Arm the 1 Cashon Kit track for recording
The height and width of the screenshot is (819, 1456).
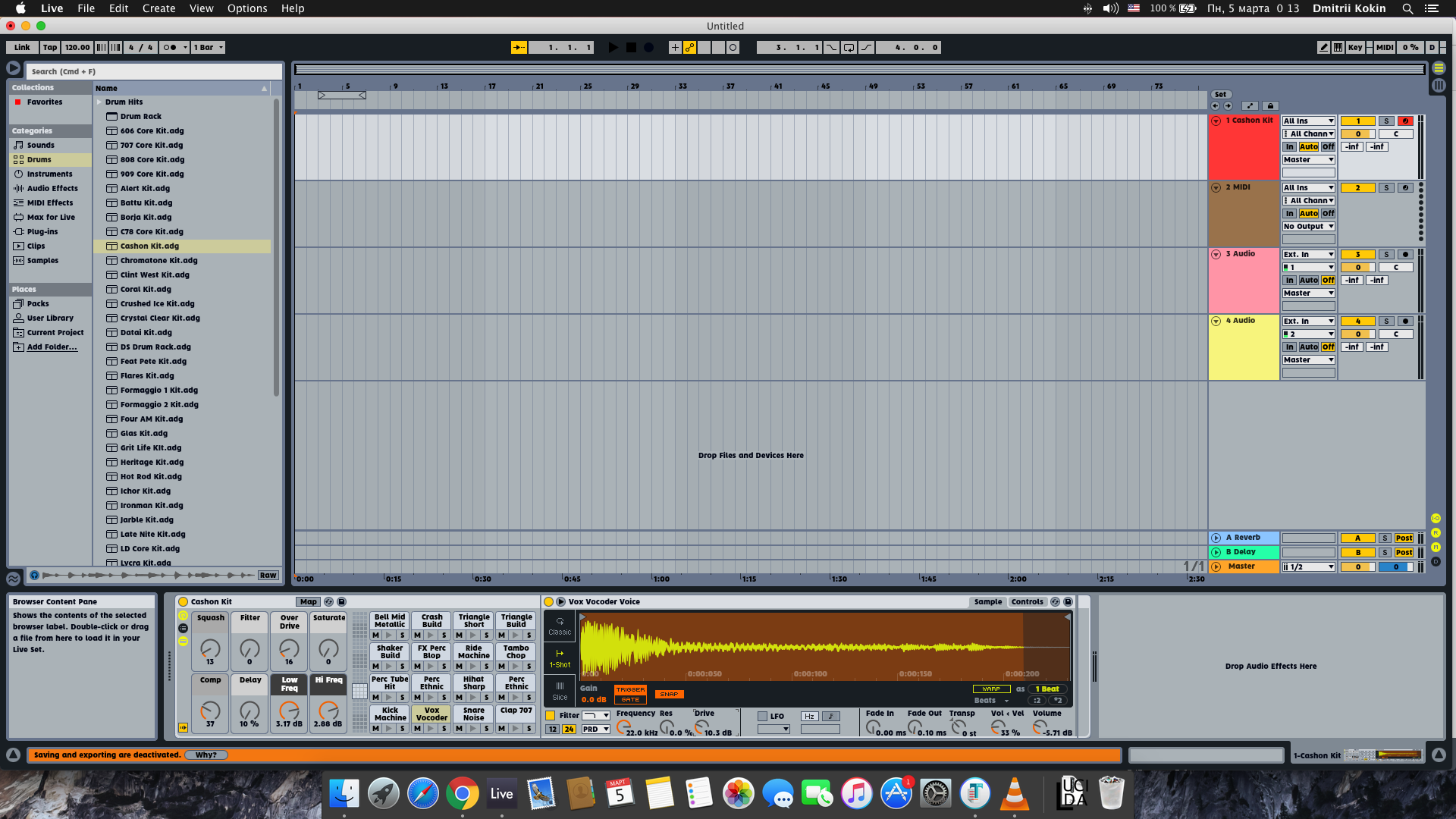1405,121
